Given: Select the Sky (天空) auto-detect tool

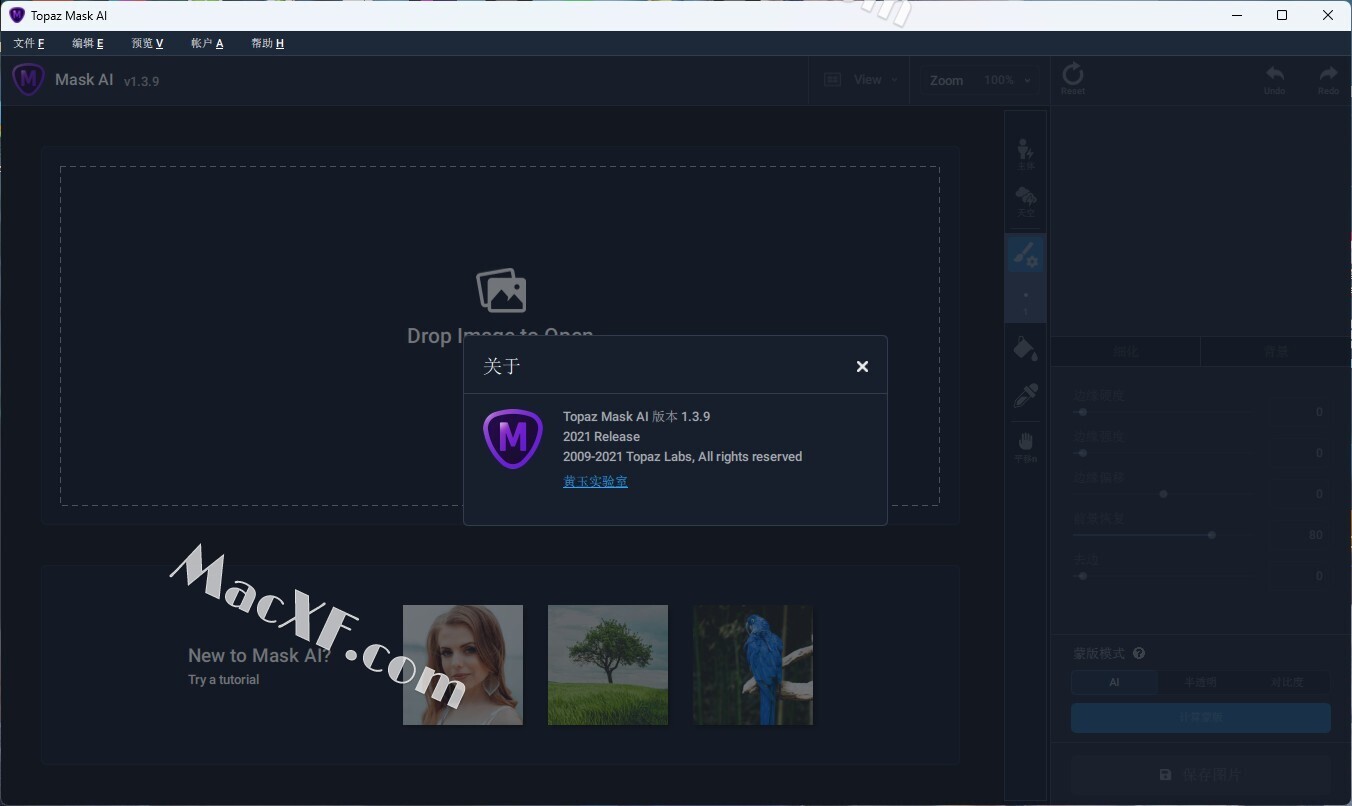Looking at the screenshot, I should point(1025,200).
